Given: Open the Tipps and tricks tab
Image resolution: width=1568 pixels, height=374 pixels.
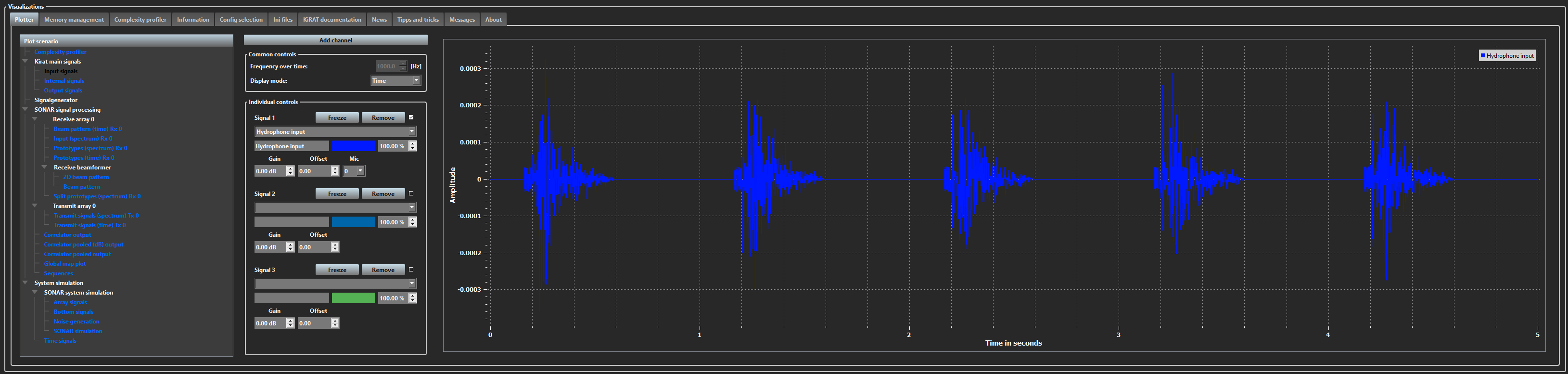Looking at the screenshot, I should (x=418, y=19).
